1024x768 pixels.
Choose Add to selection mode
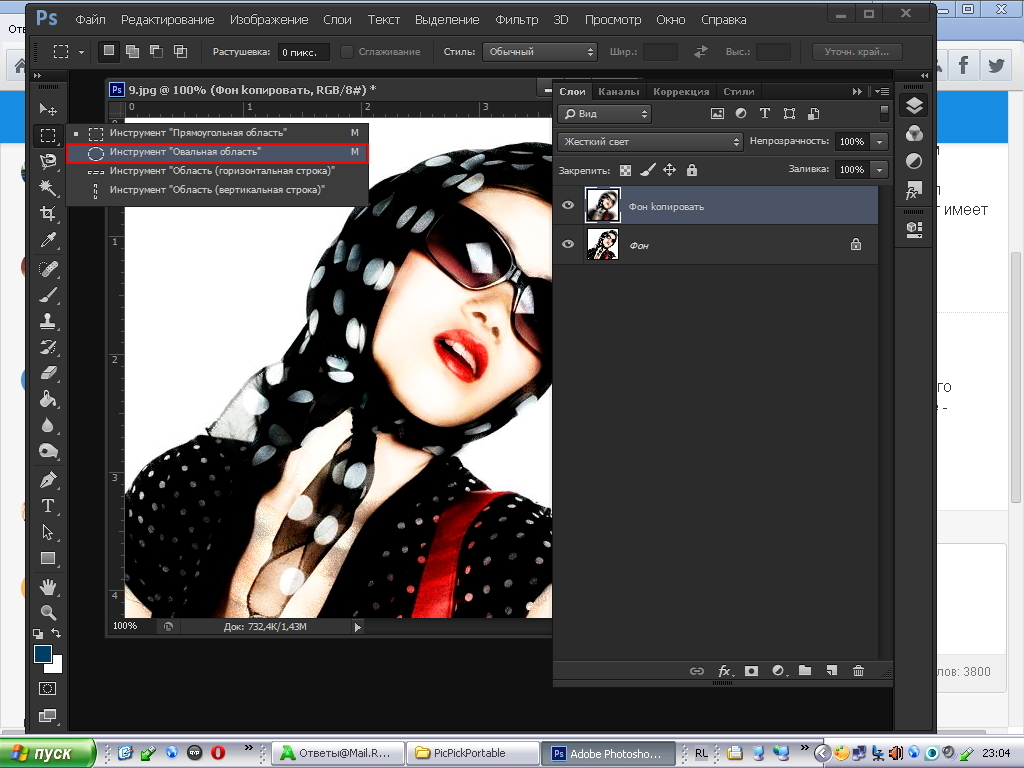pos(133,51)
